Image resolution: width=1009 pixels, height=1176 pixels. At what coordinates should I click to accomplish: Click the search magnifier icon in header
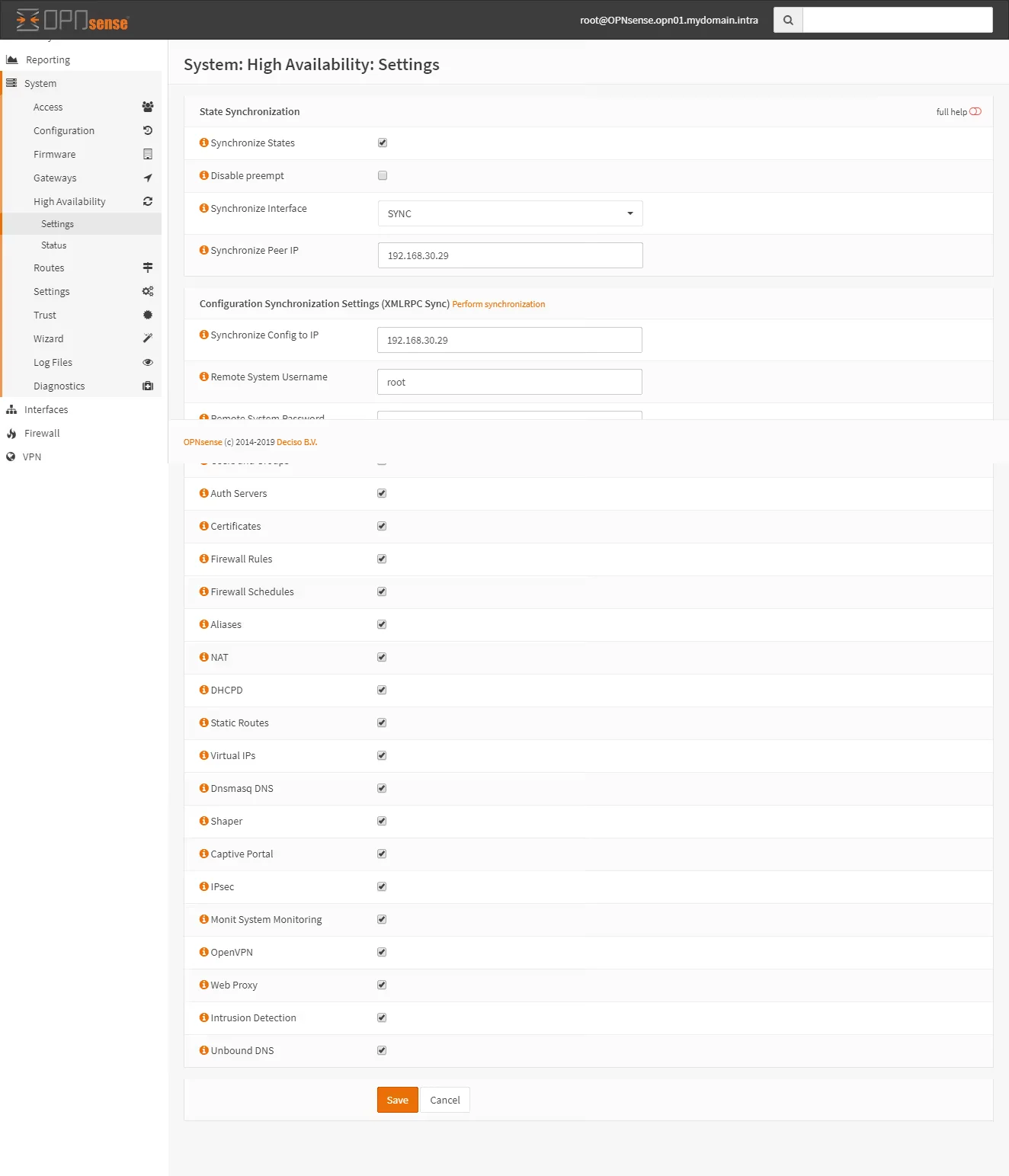pos(787,20)
